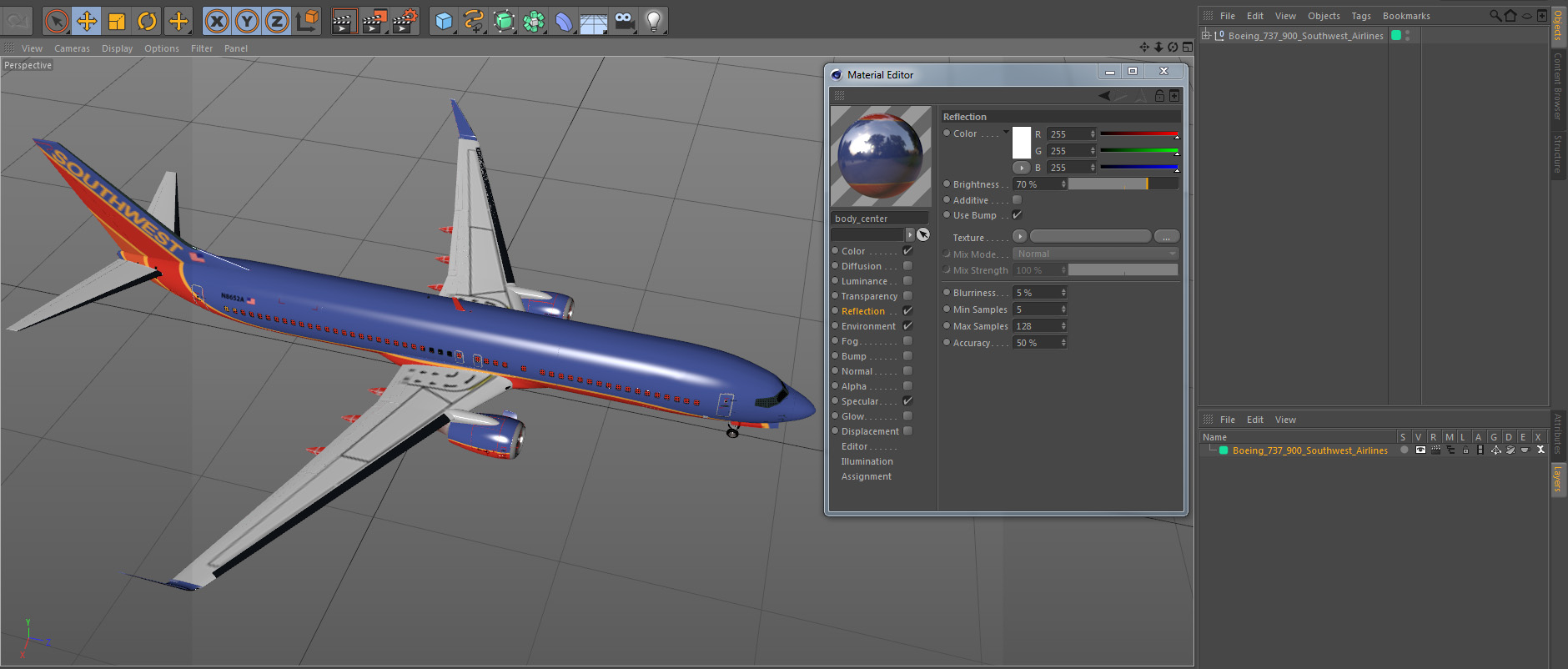Click material picker arrow icon

pyautogui.click(x=923, y=234)
